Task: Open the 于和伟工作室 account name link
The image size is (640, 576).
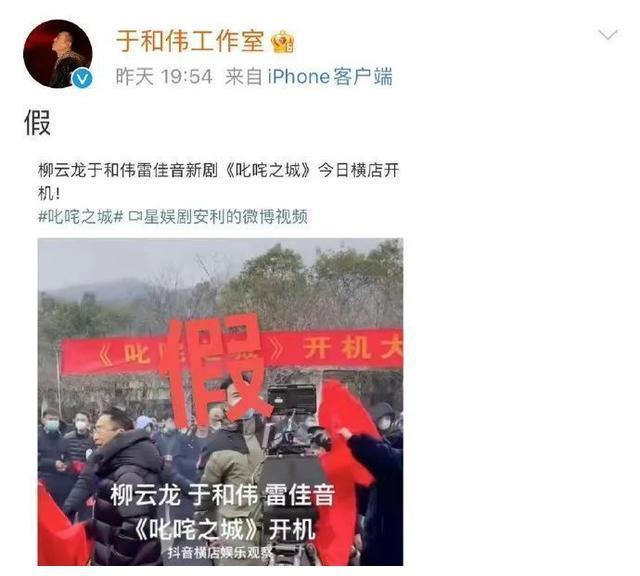Action: tap(190, 41)
